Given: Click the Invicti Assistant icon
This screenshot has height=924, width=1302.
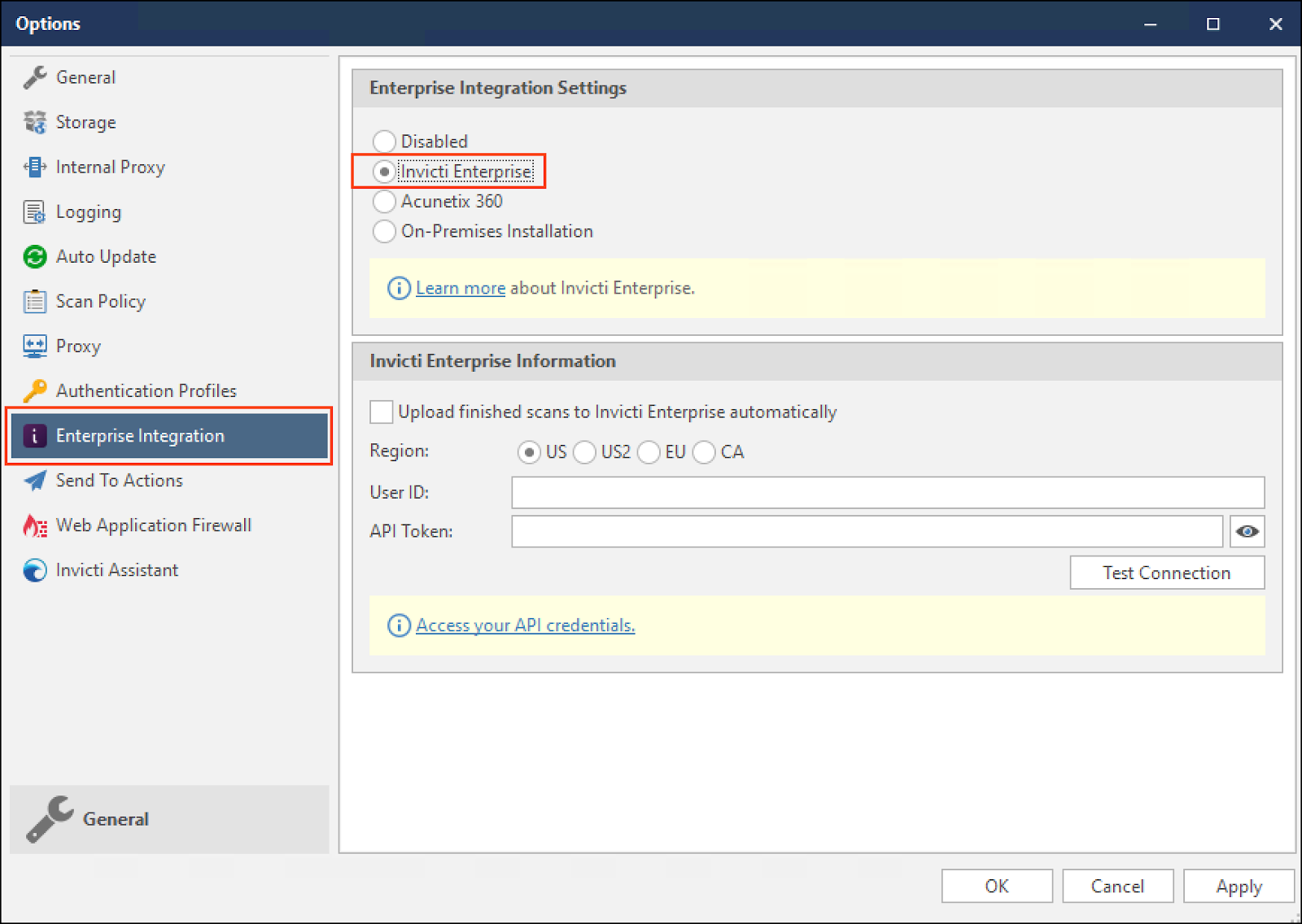Looking at the screenshot, I should coord(34,570).
